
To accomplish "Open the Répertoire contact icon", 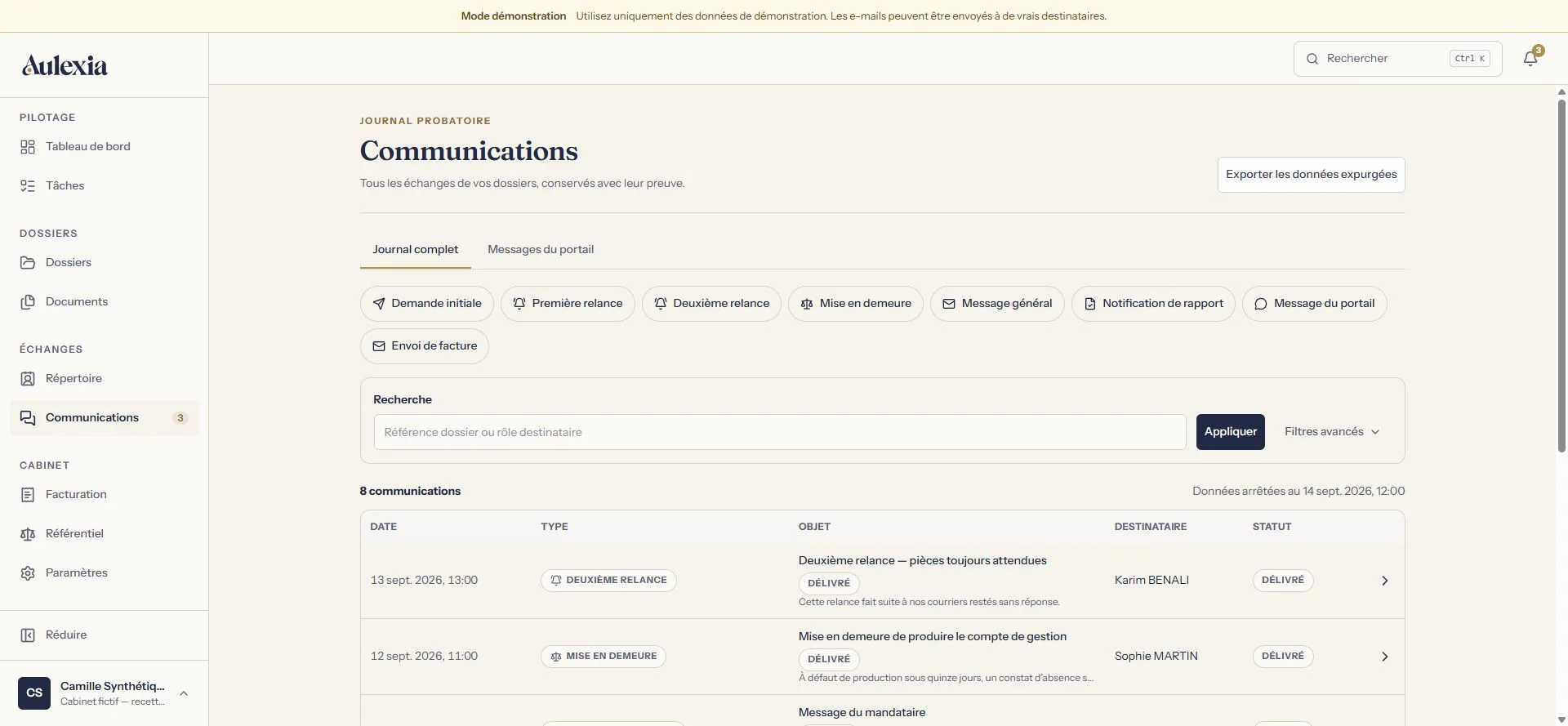I will coord(28,379).
